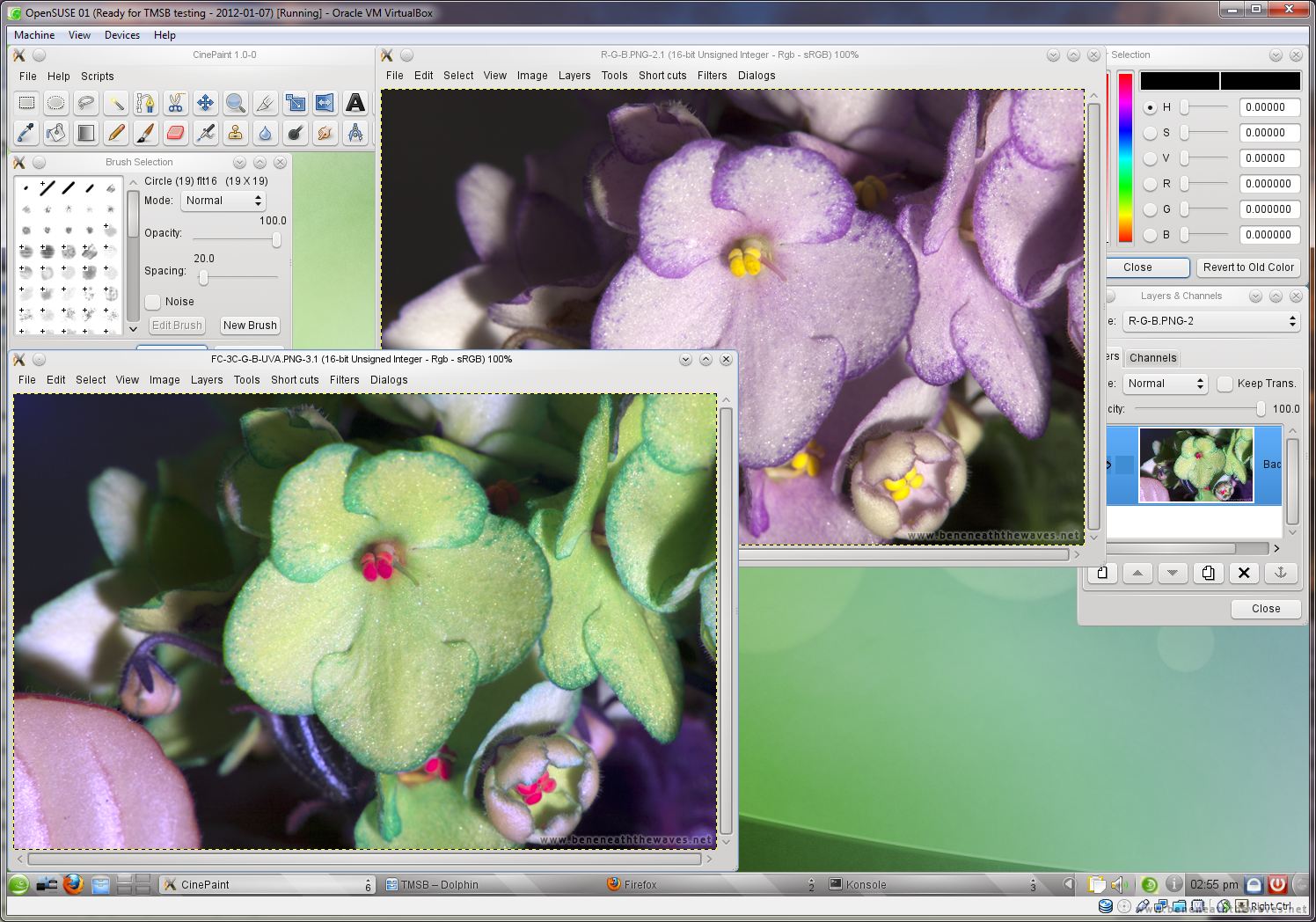Select the Text tool
Image resolution: width=1316 pixels, height=922 pixels.
click(x=355, y=103)
